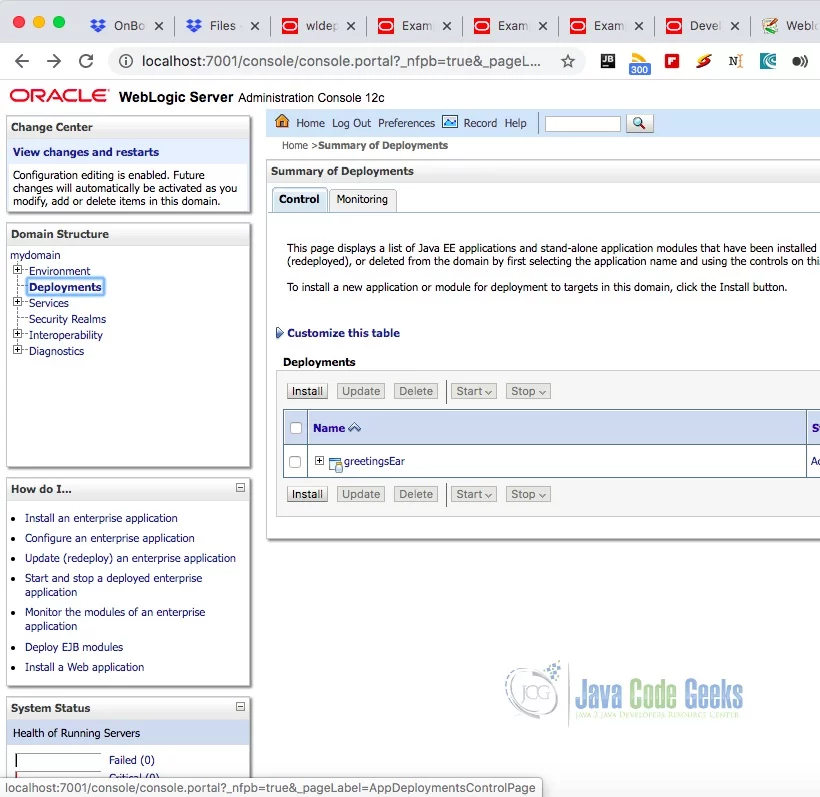Switch to the OnBo browser tab

pos(129,26)
